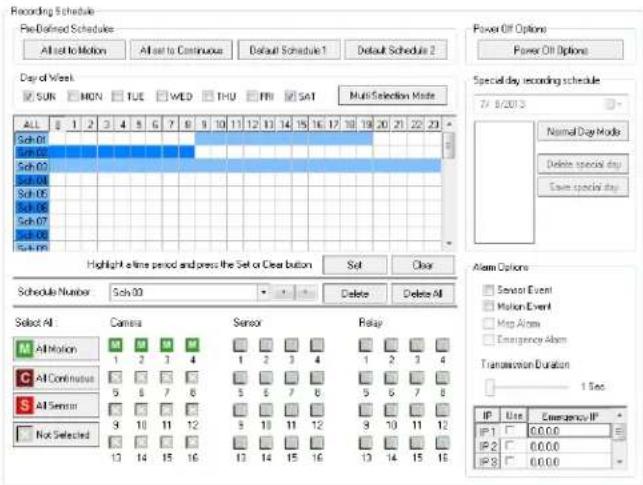Click the Clear button
The width and height of the screenshot is (643, 485).
pyautogui.click(x=423, y=265)
